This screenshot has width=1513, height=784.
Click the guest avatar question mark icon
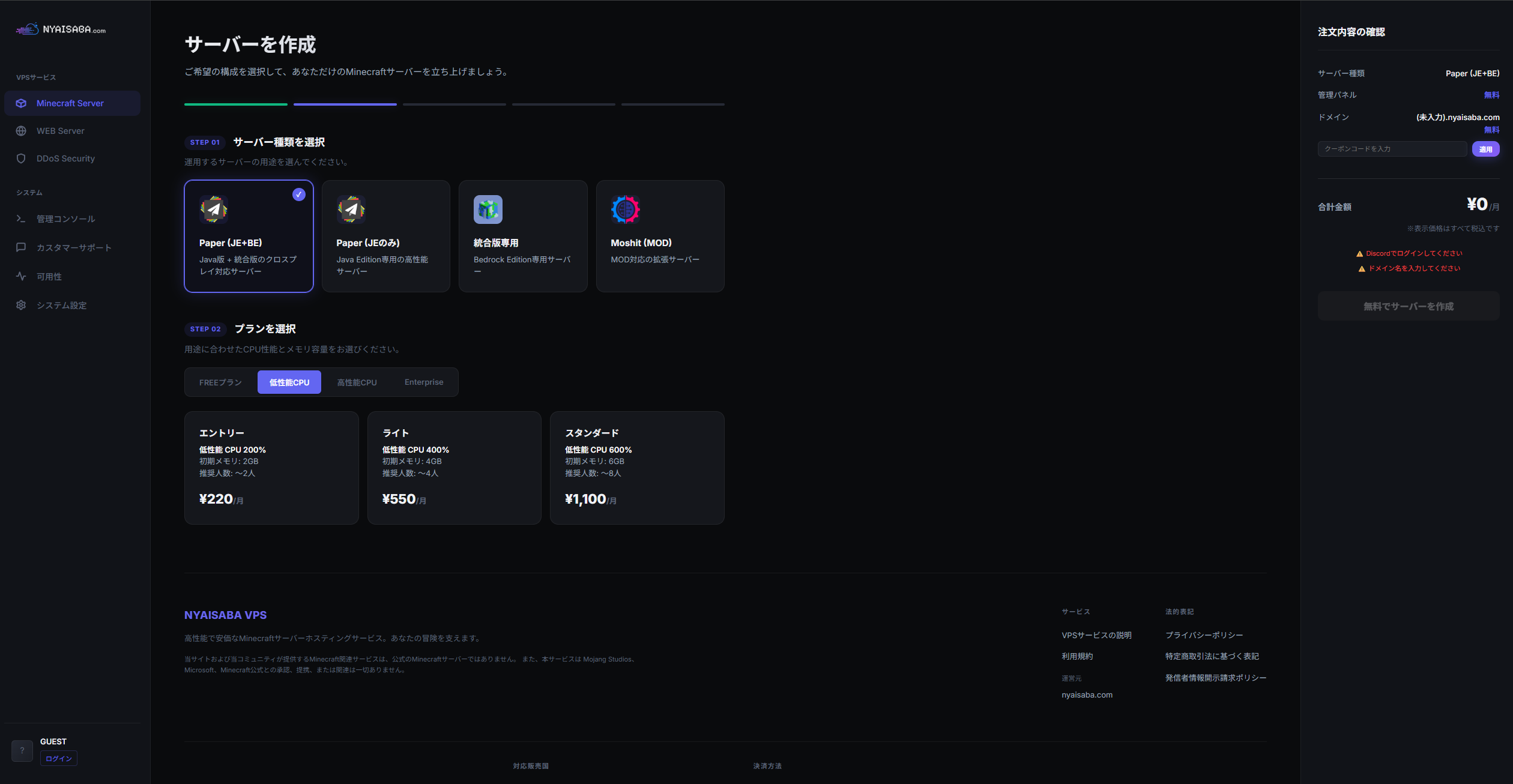point(22,750)
